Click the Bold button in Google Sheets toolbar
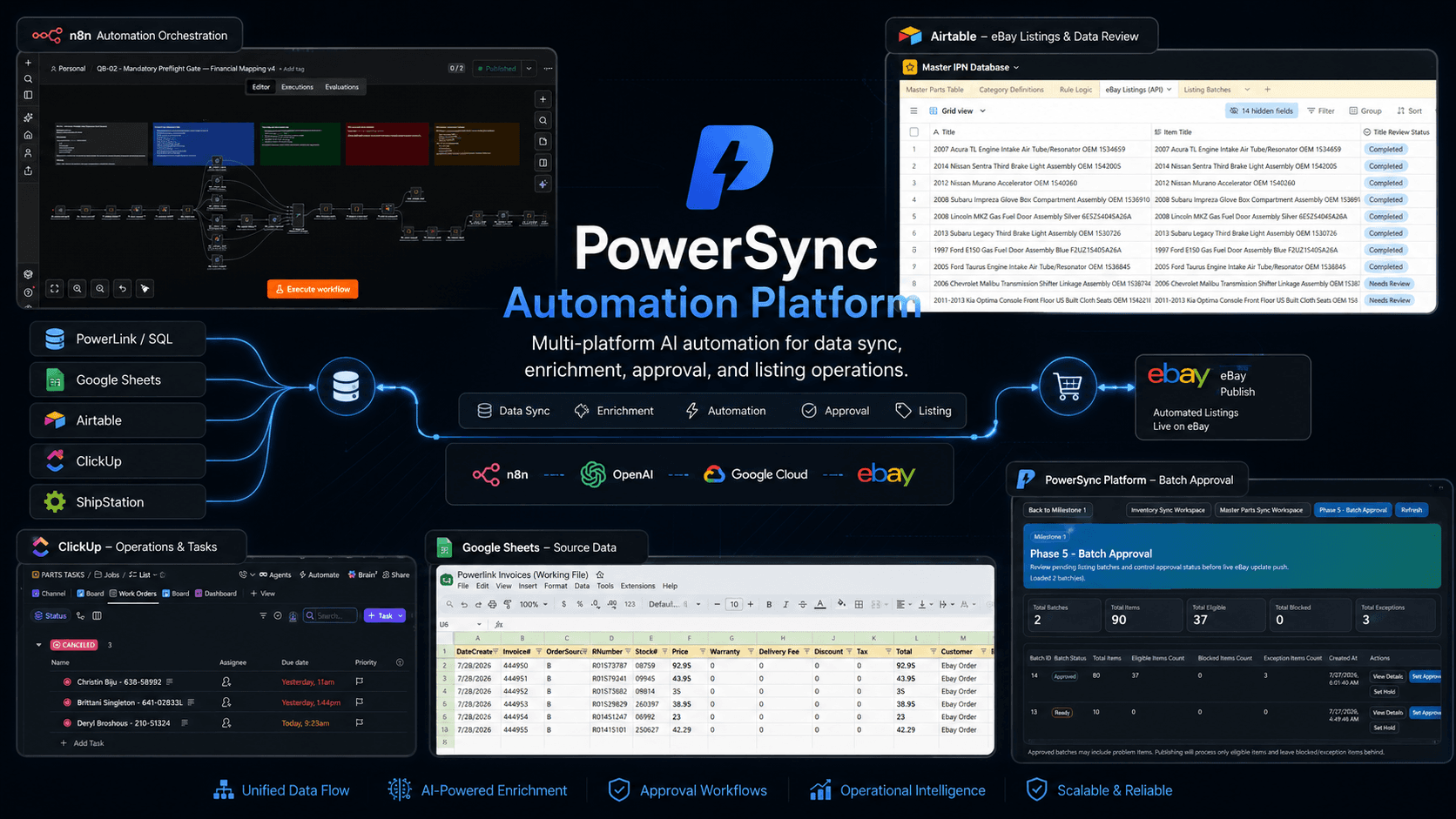 click(769, 604)
